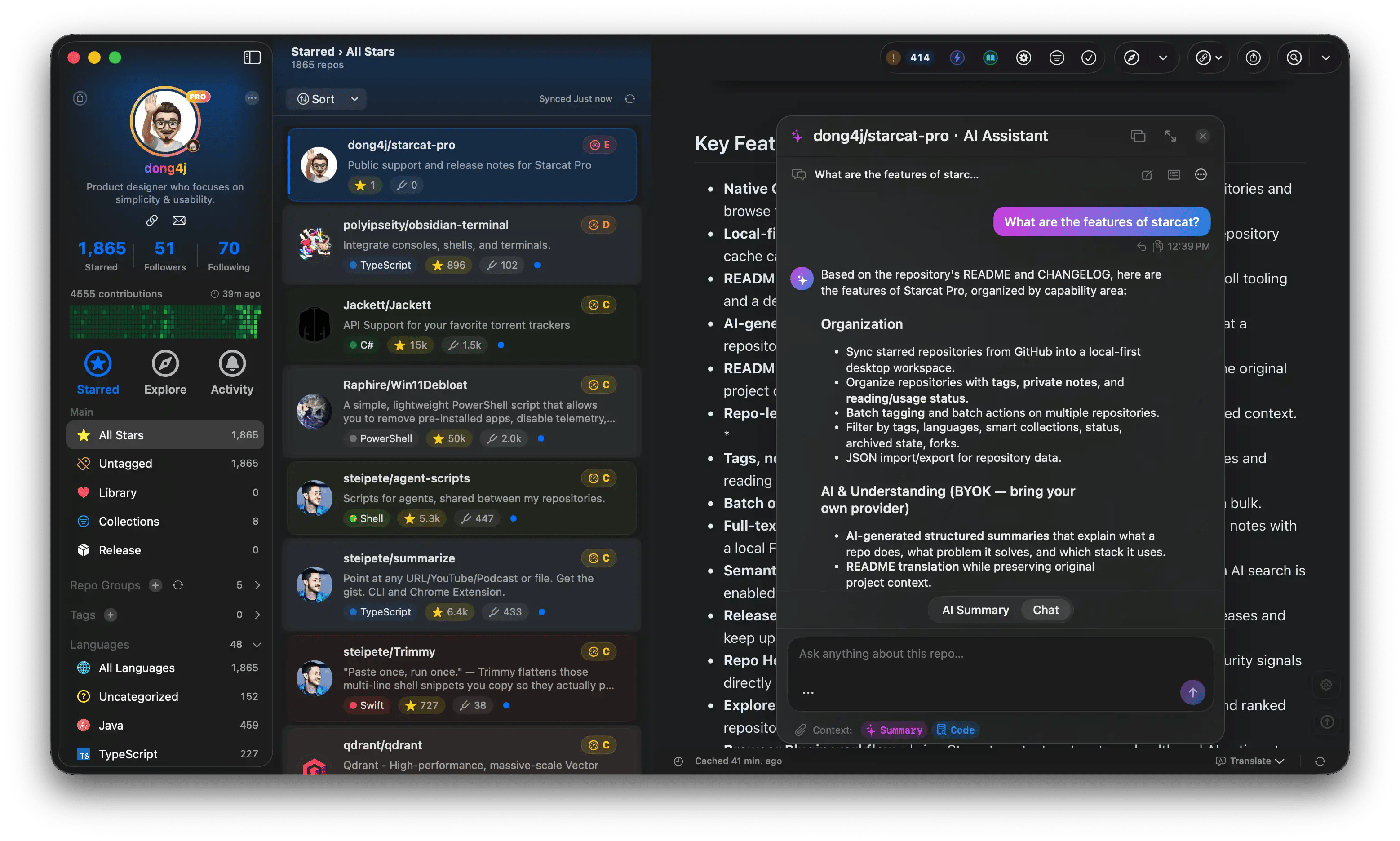
Task: Click the profile email envelope icon
Action: tap(179, 221)
